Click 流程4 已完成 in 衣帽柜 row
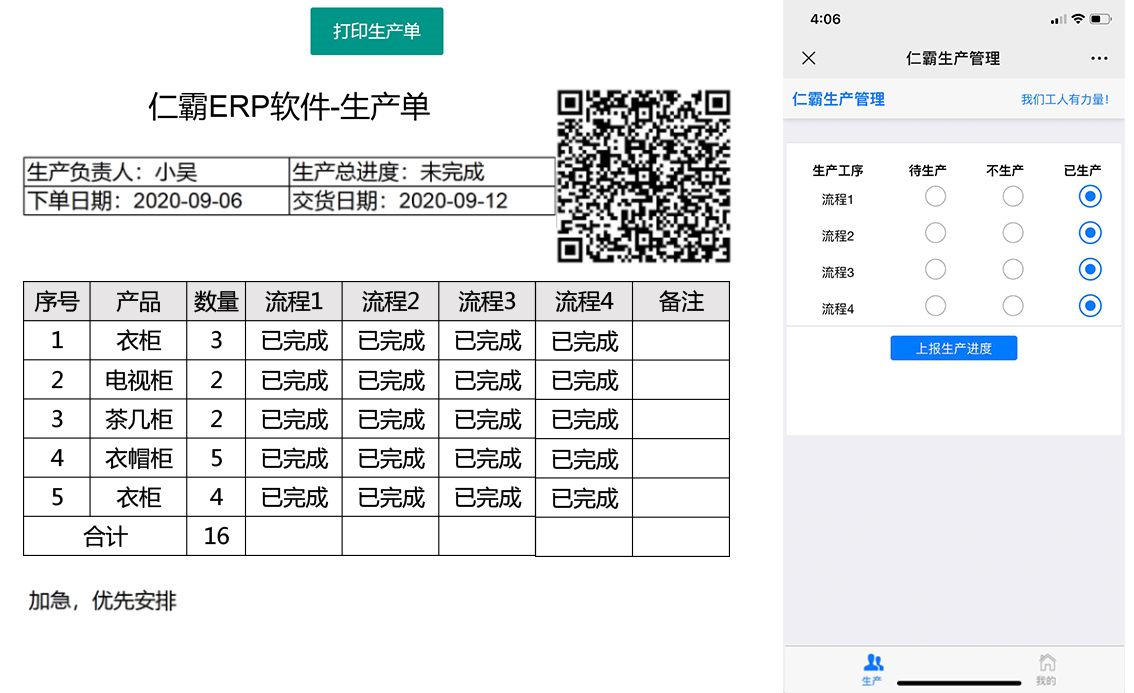Image resolution: width=1134 pixels, height=693 pixels. pyautogui.click(x=584, y=459)
